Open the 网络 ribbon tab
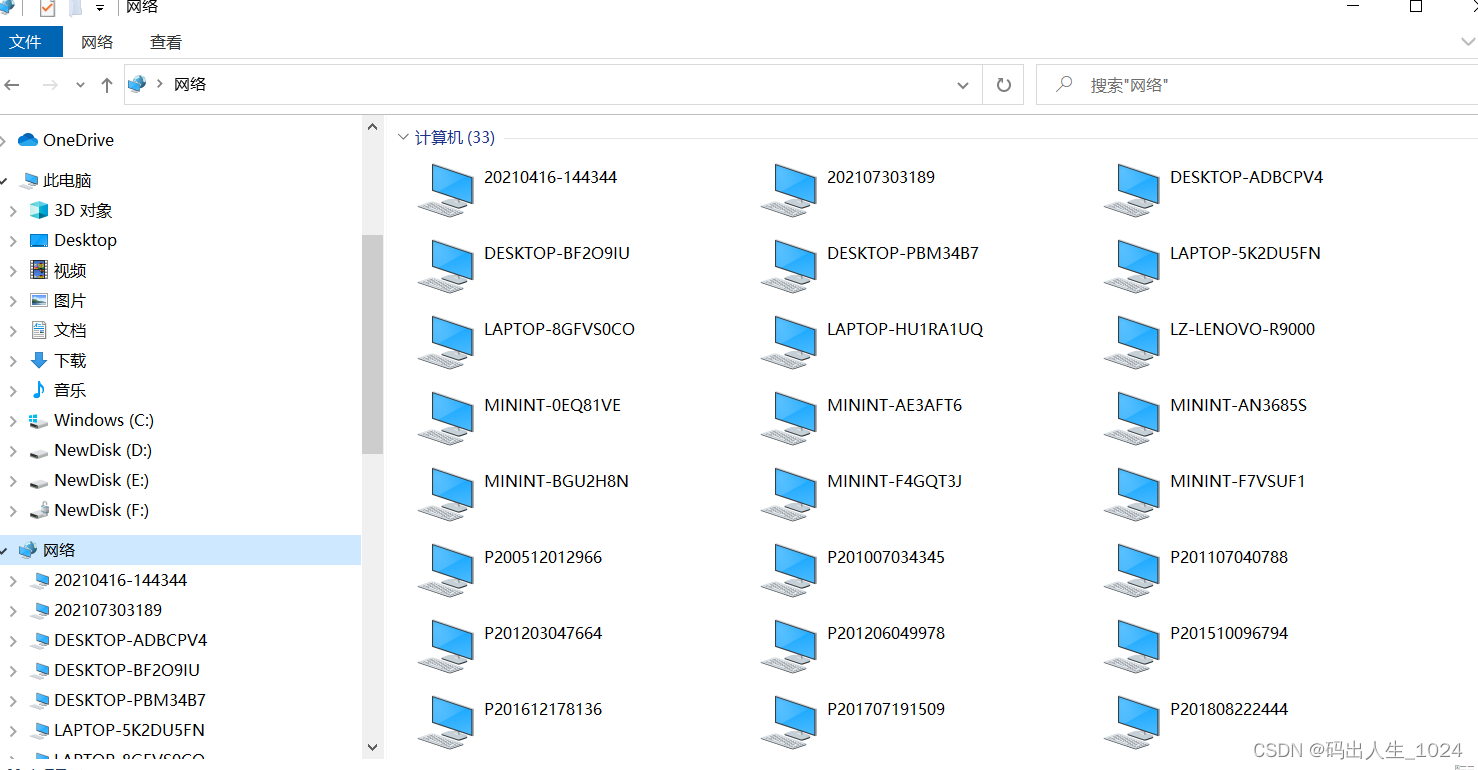Viewport: 1478px width, 770px height. 97,42
